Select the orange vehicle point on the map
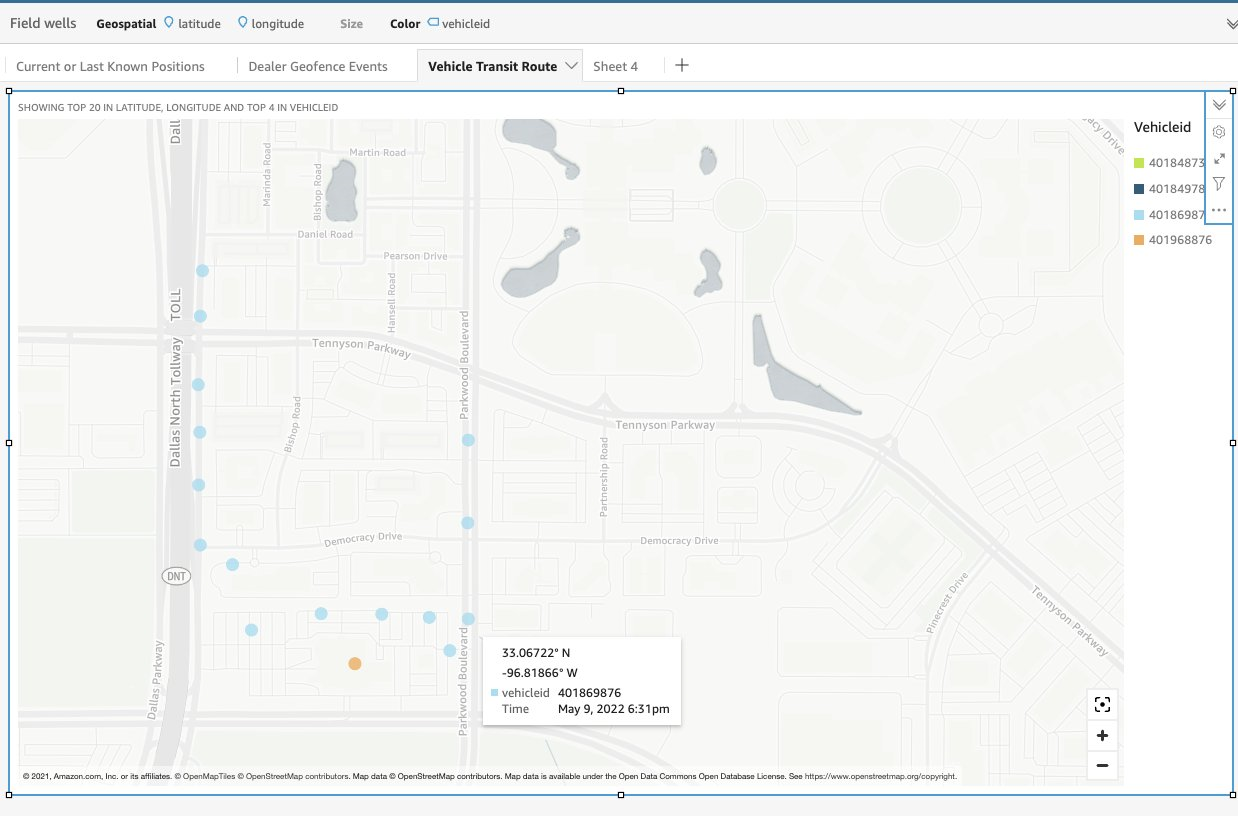1238x816 pixels. tap(354, 663)
